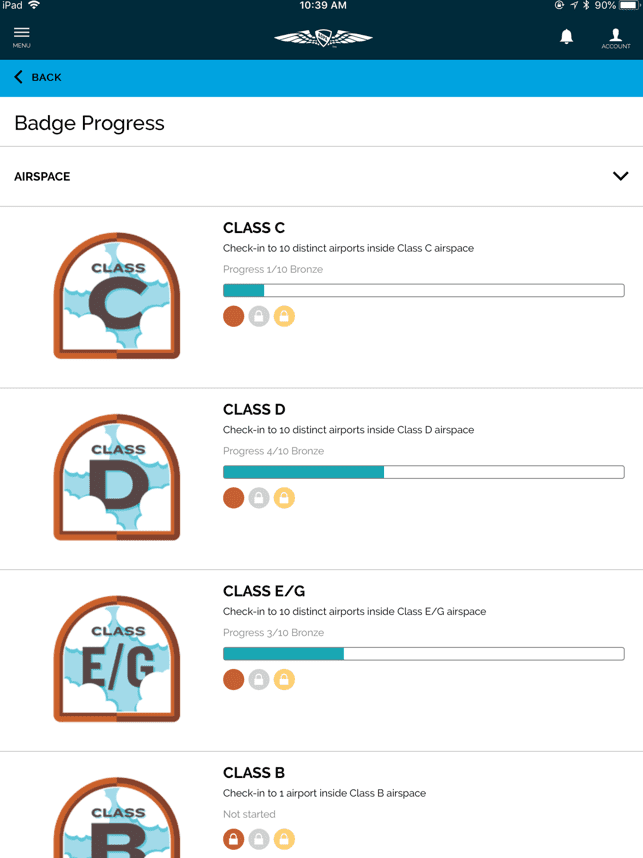Select Class C bronze medal circle
Image resolution: width=643 pixels, height=858 pixels.
(x=234, y=316)
